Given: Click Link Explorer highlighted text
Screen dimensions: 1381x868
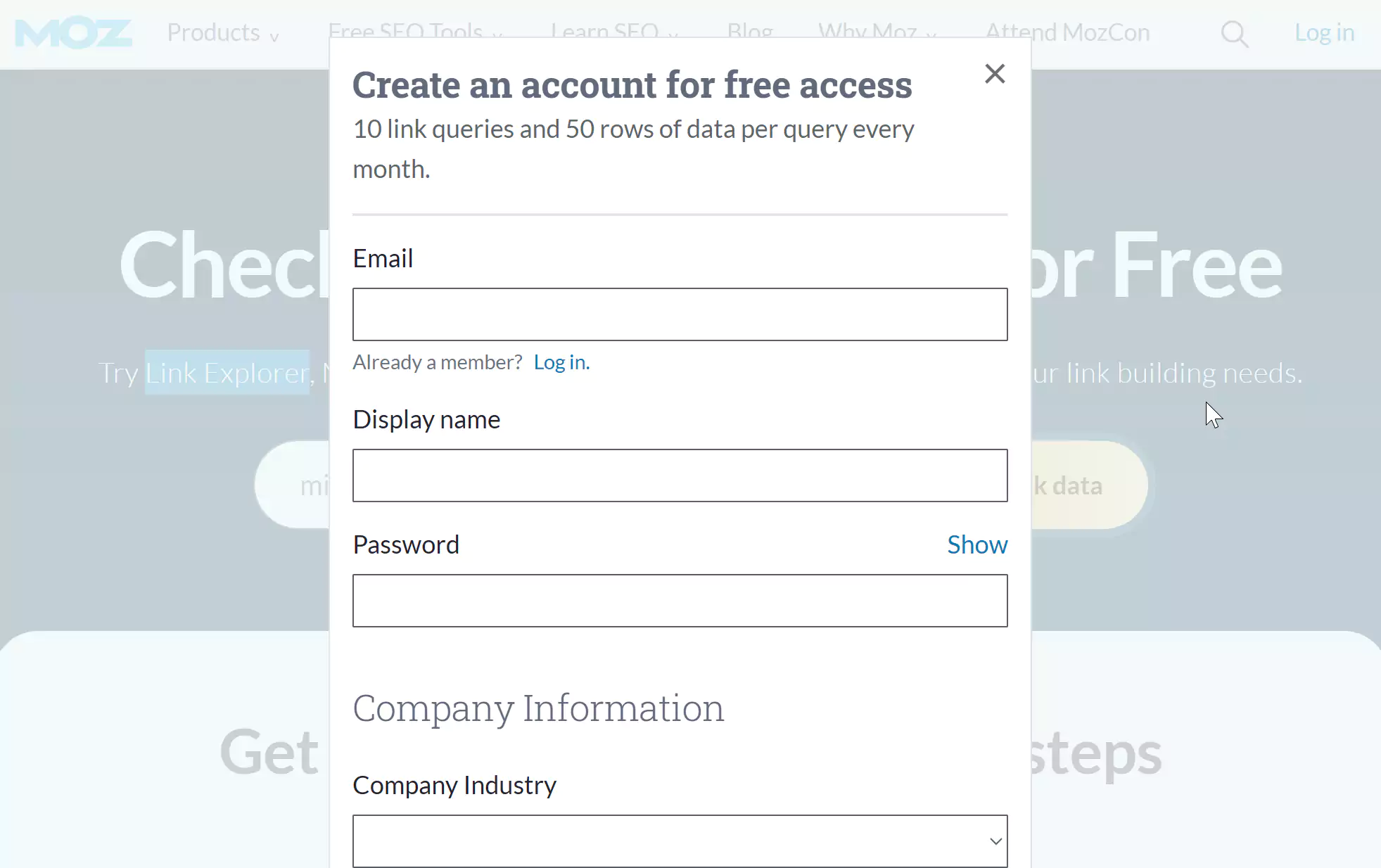Looking at the screenshot, I should click(x=227, y=373).
